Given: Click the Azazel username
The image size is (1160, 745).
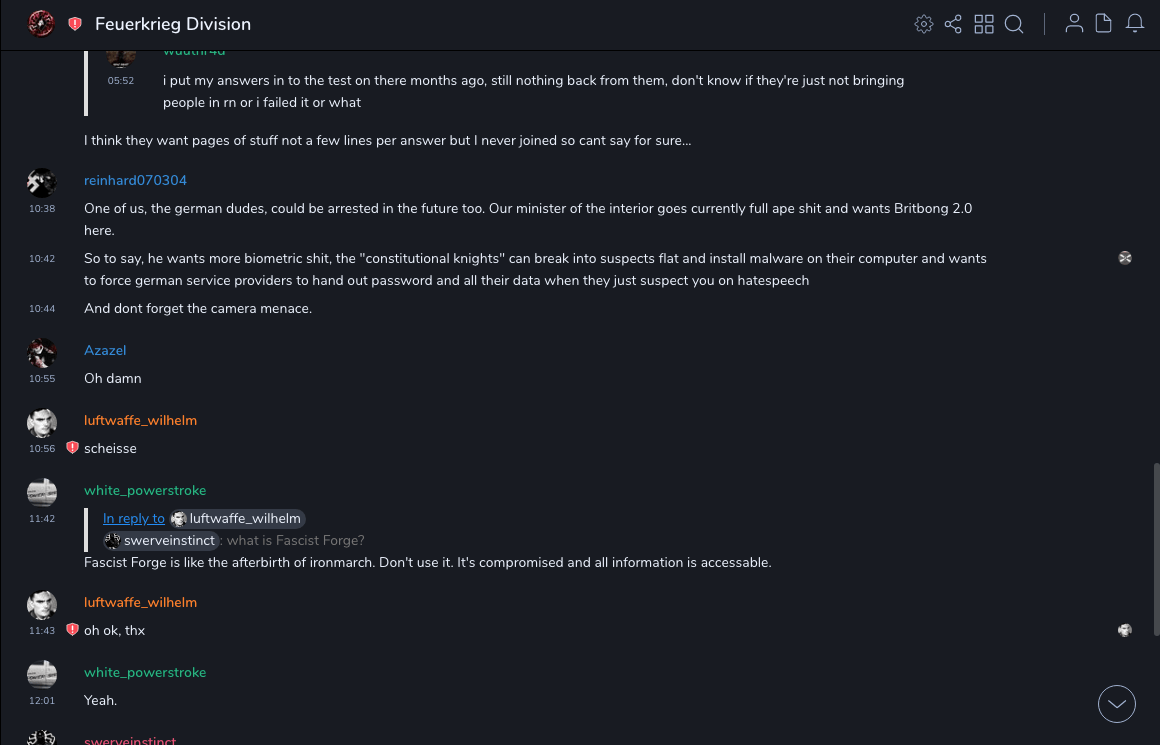Looking at the screenshot, I should click(x=105, y=350).
